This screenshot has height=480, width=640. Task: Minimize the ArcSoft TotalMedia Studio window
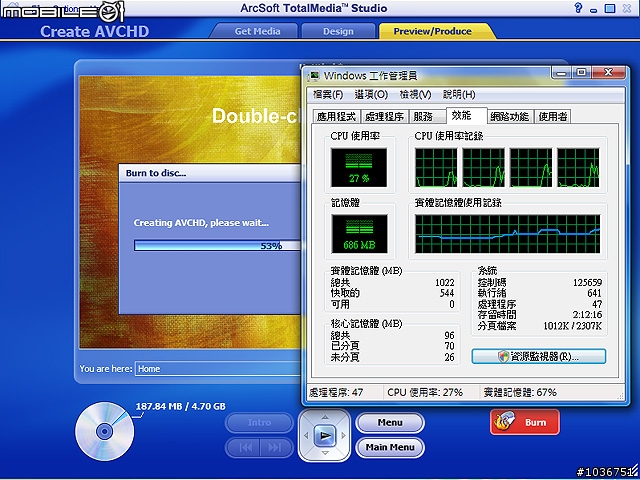click(x=594, y=9)
